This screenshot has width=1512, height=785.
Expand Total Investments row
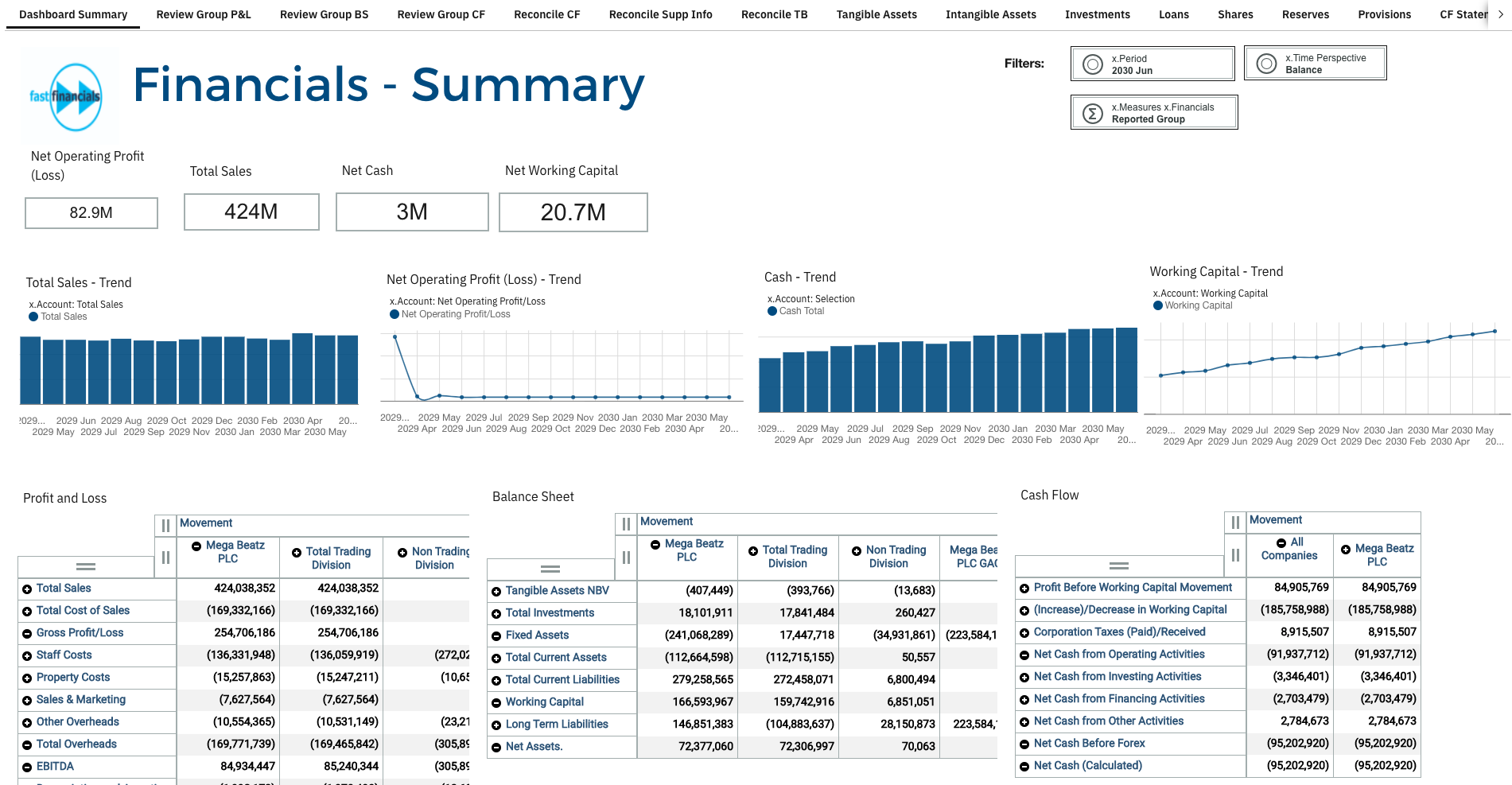(x=496, y=613)
